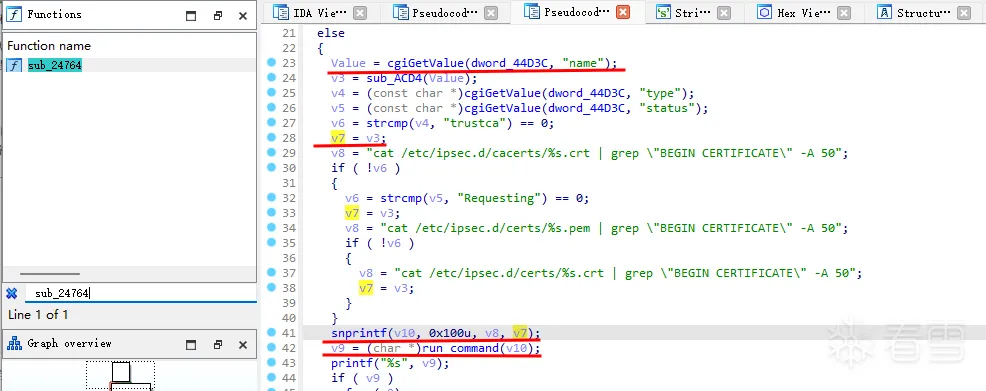Click the Functions list horizontal scrollbar

(50, 274)
